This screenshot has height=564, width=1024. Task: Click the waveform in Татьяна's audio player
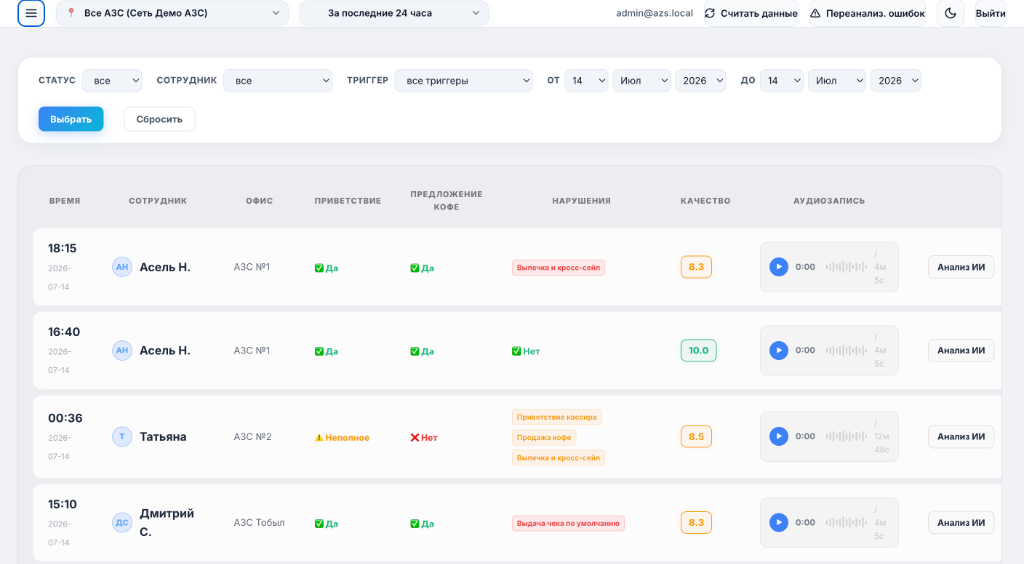[846, 437]
